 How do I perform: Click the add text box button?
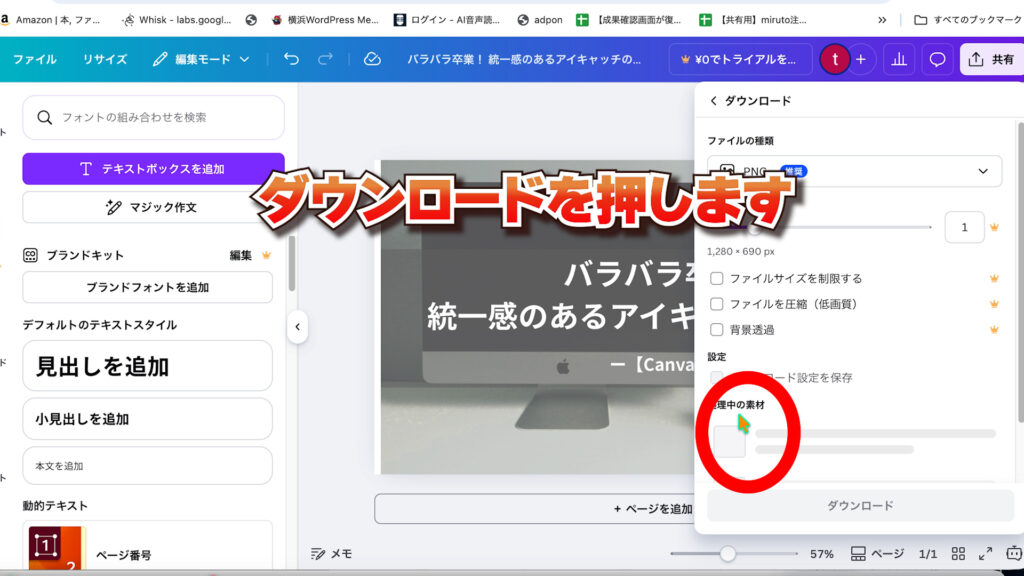coord(153,169)
